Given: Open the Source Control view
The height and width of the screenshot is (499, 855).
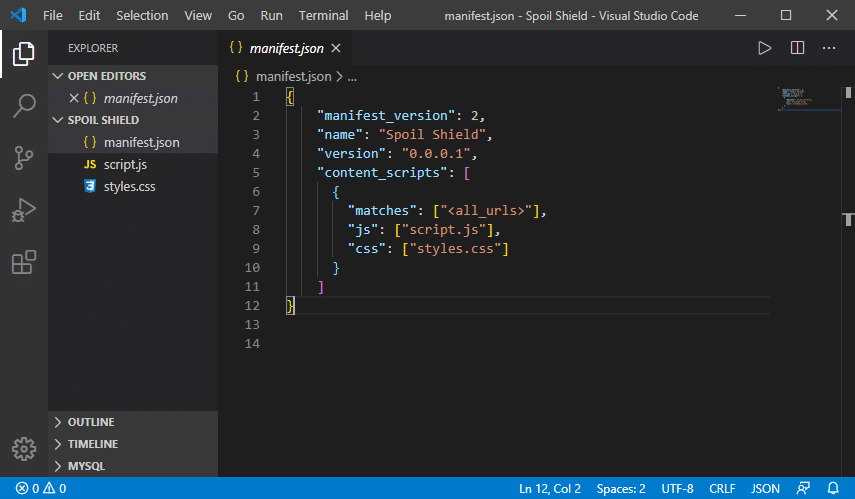Looking at the screenshot, I should pyautogui.click(x=23, y=158).
